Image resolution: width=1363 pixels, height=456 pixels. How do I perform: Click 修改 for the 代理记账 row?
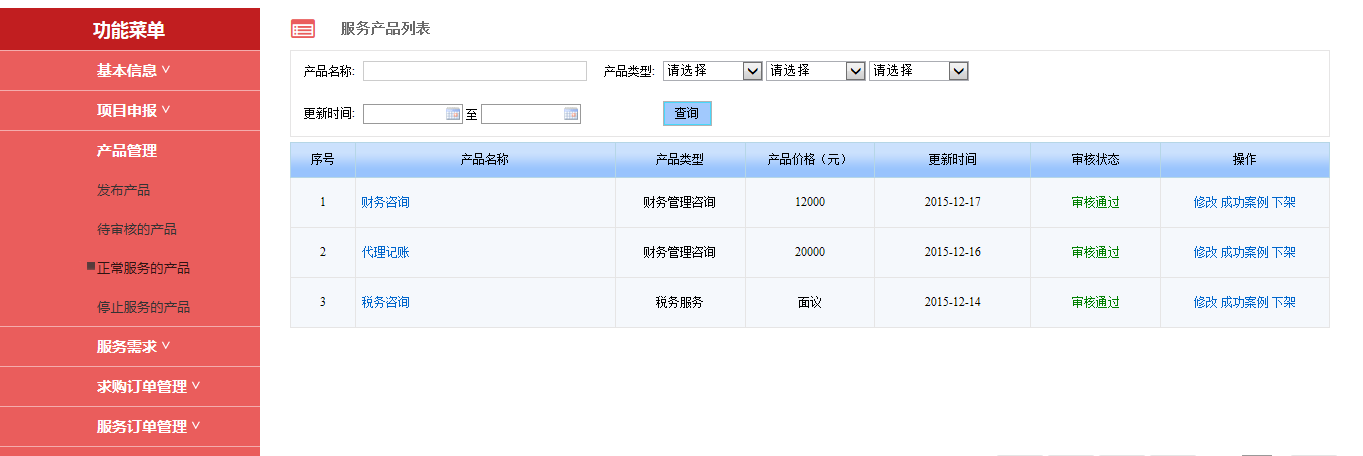1205,252
